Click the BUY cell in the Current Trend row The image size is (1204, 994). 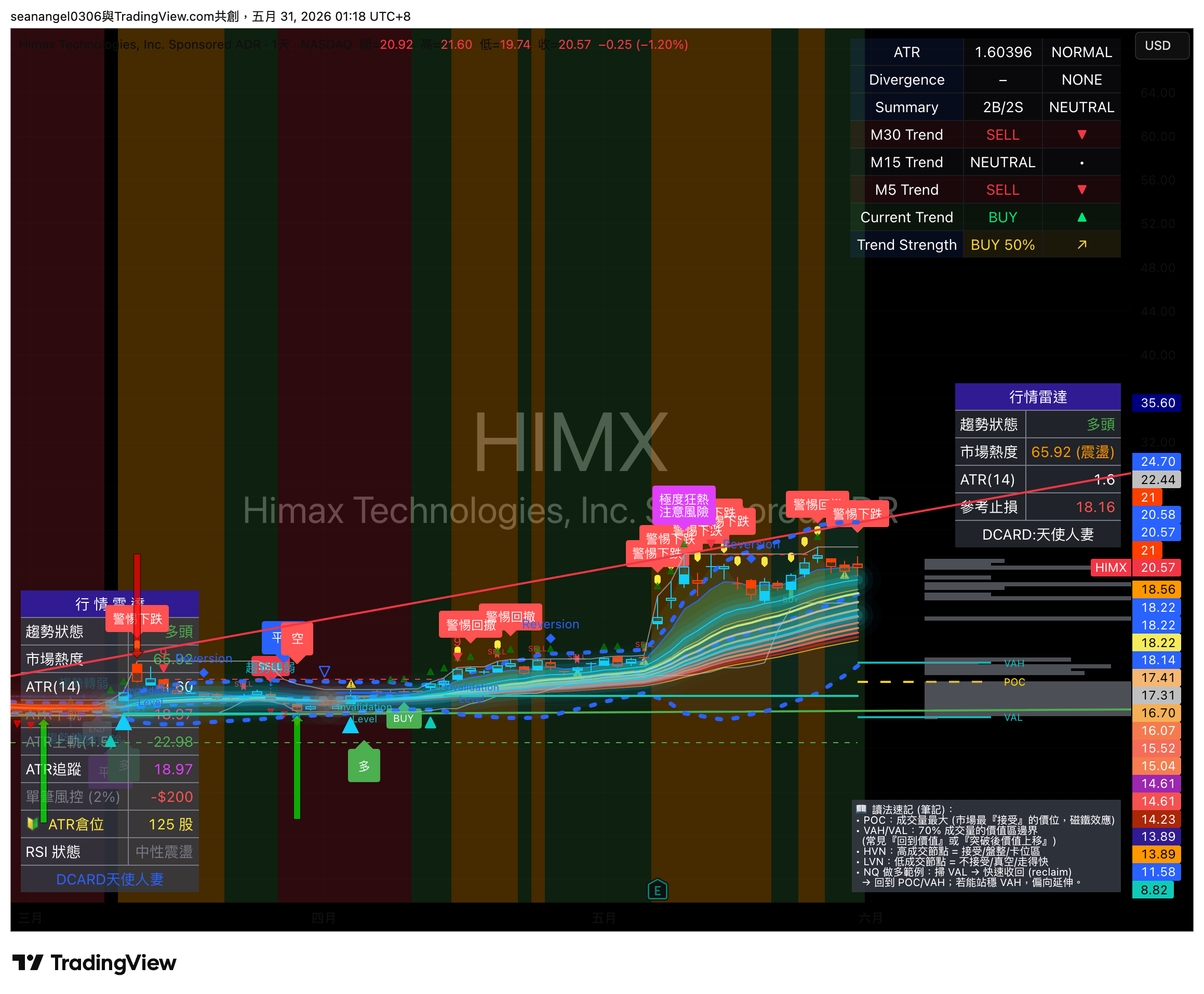pos(1002,217)
